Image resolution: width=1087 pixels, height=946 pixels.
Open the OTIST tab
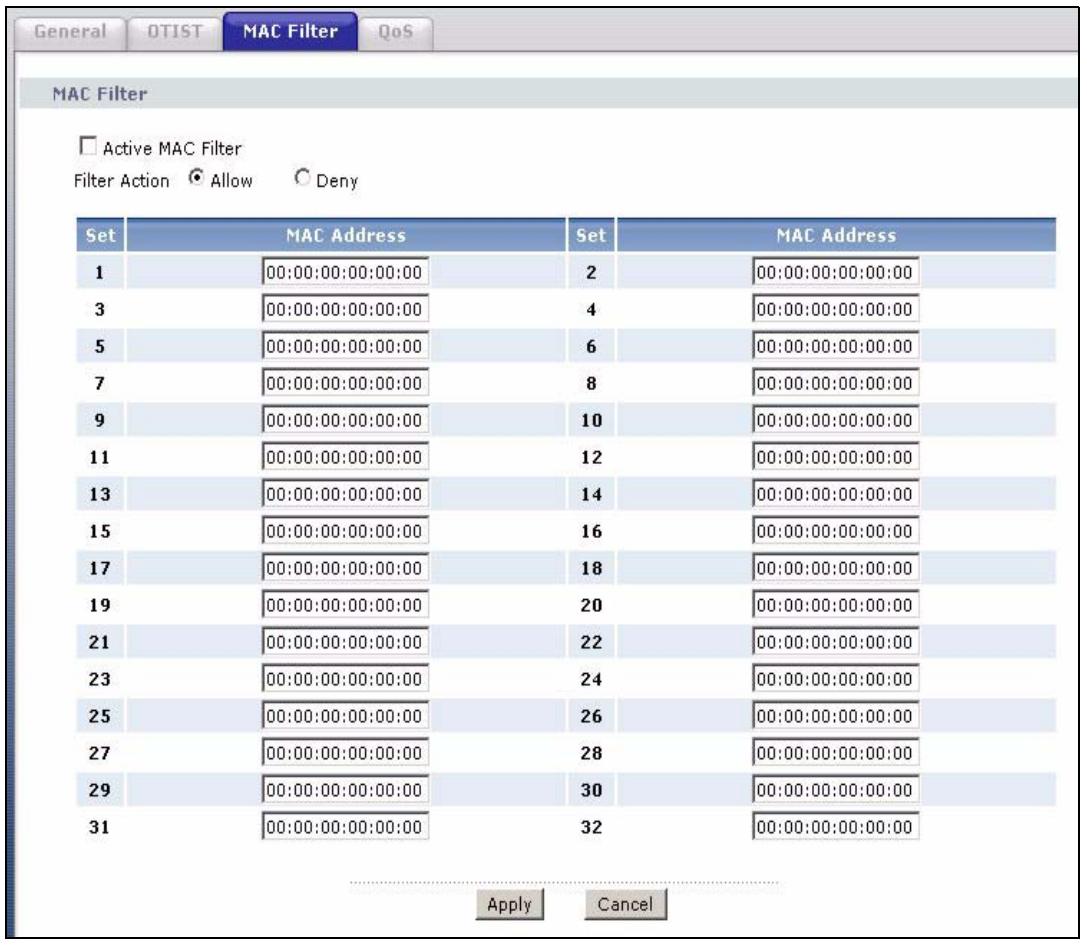tap(174, 33)
